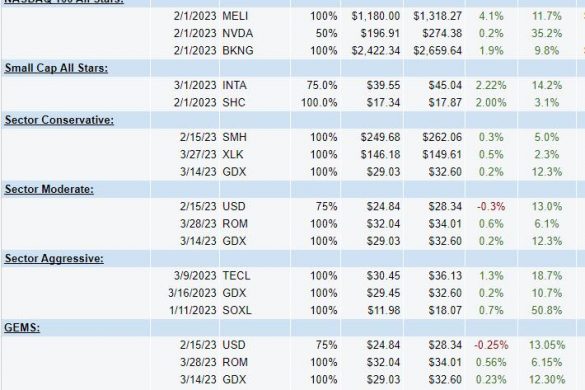Click the 1/11/2023 SOXL date cell
Viewport: 585px width, 390px height.
click(193, 310)
